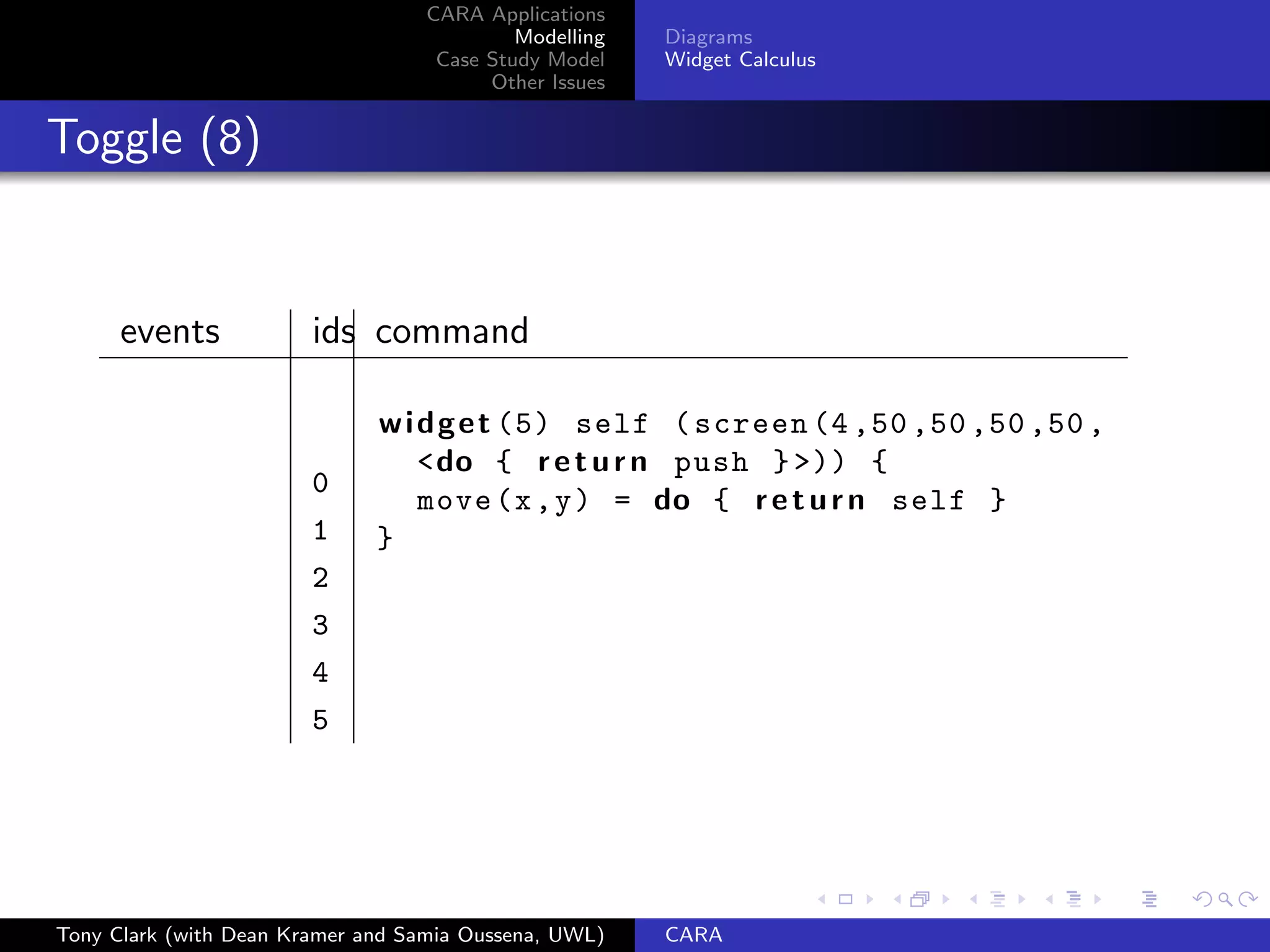Click the stacked frames navigation icon
This screenshot has width=1270, height=952.
920,899
